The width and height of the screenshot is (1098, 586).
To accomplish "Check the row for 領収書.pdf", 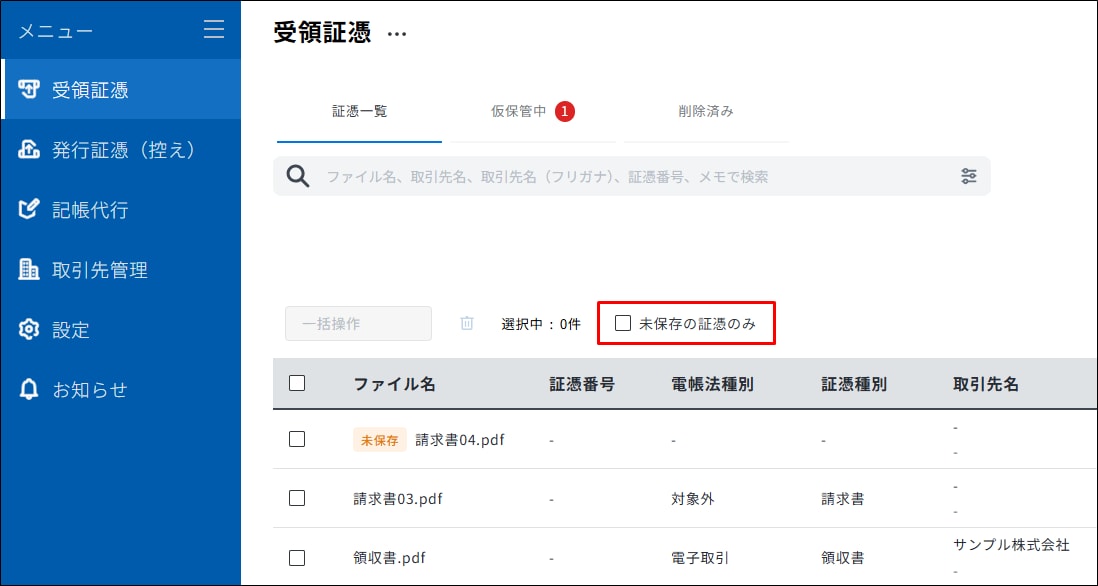I will point(297,557).
